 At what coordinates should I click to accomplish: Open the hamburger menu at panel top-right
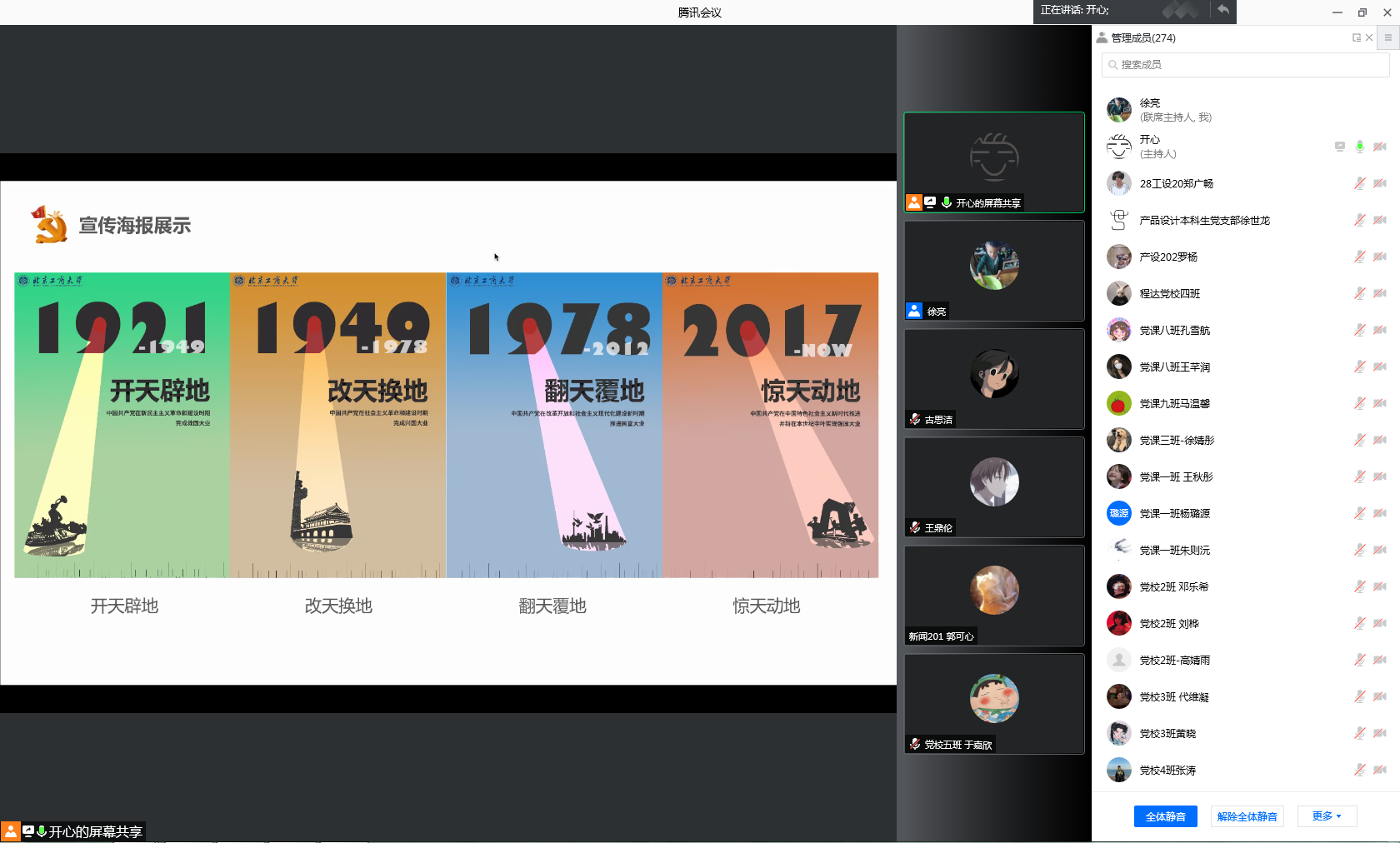tap(1387, 37)
